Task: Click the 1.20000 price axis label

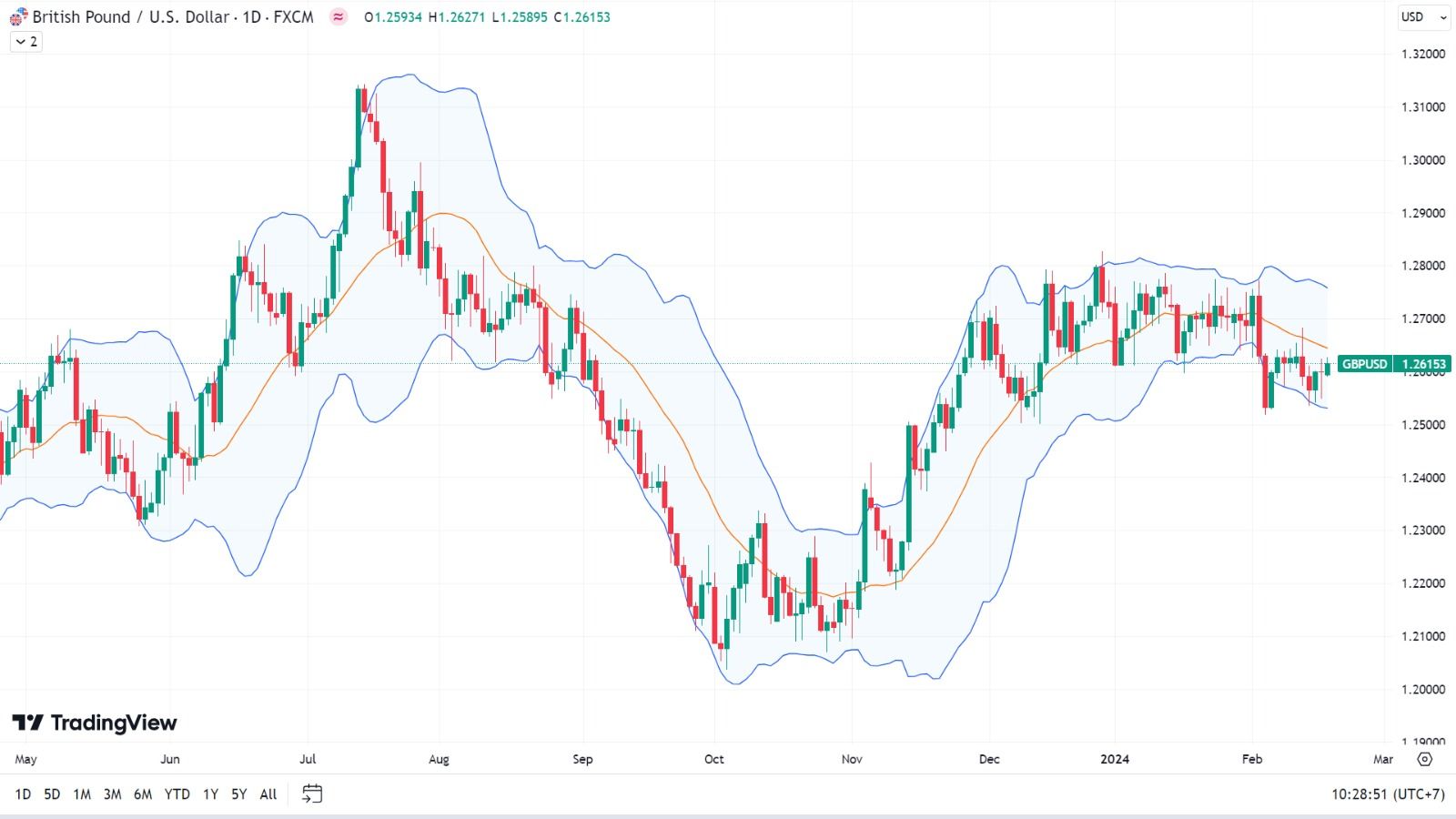Action: (1423, 689)
